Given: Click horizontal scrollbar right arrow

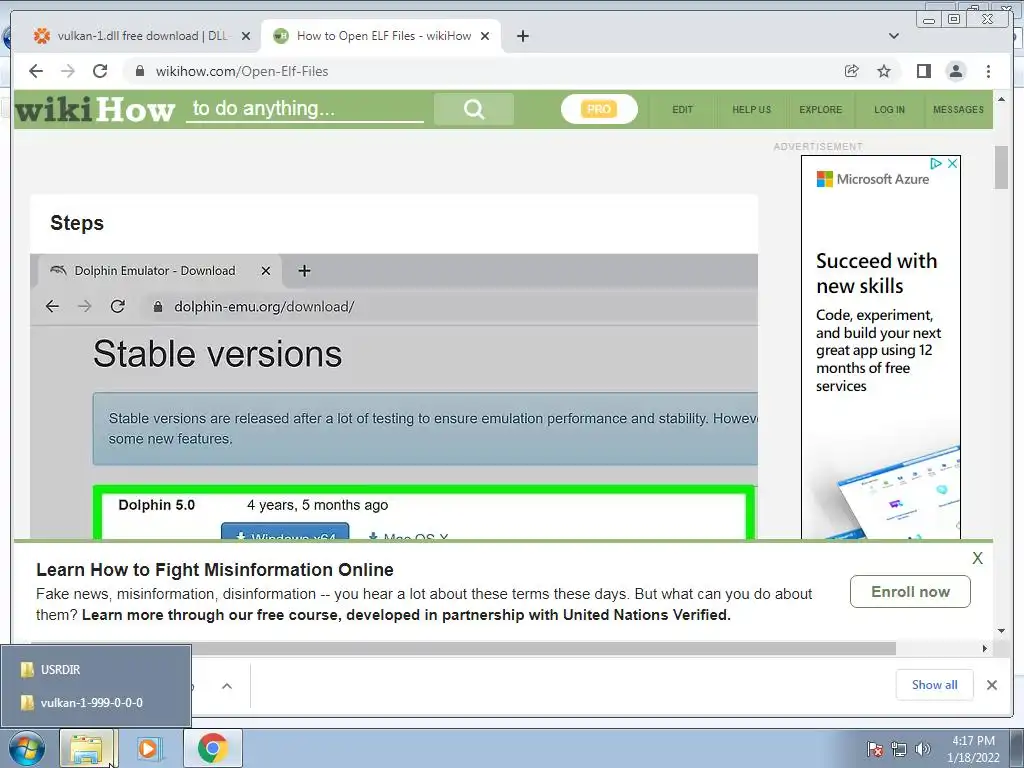Looking at the screenshot, I should pyautogui.click(x=985, y=648).
